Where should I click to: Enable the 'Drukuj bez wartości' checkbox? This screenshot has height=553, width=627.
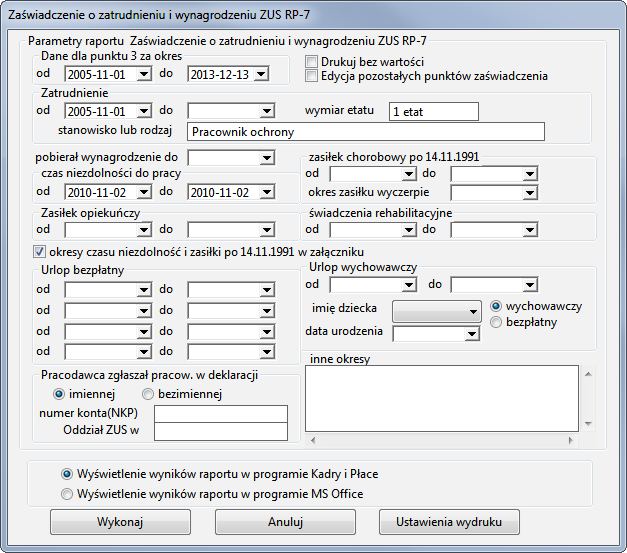click(312, 62)
